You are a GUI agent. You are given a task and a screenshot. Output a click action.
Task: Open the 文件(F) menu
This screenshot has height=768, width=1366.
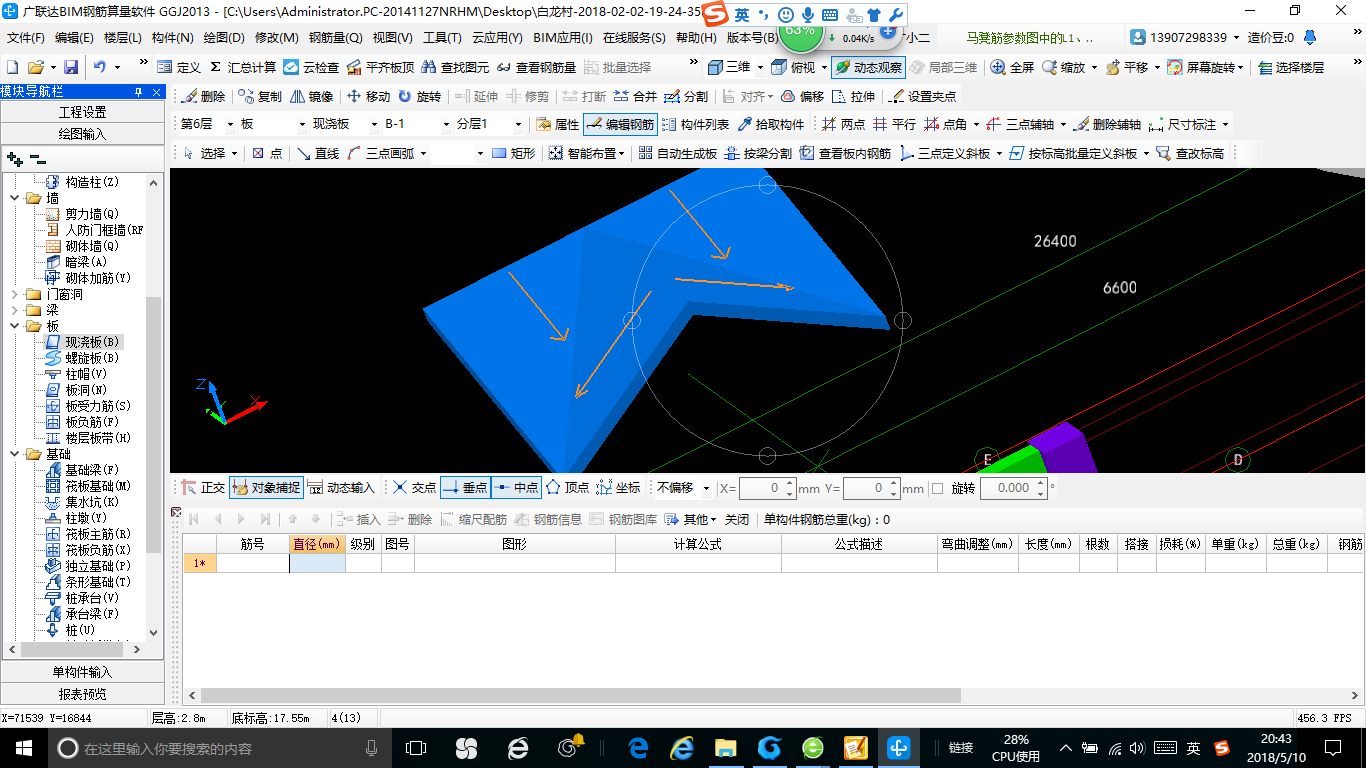[x=26, y=38]
